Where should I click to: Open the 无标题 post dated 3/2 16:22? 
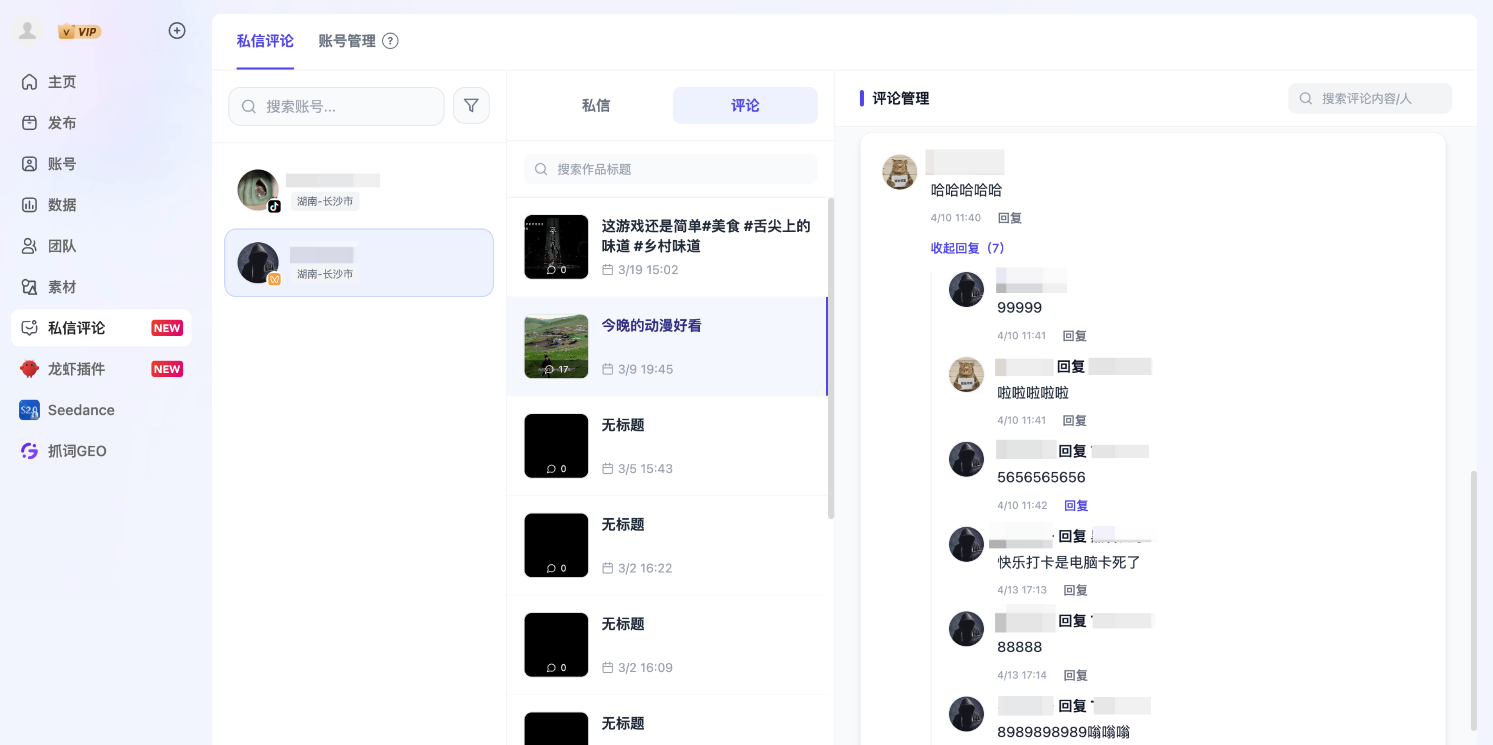tap(667, 545)
